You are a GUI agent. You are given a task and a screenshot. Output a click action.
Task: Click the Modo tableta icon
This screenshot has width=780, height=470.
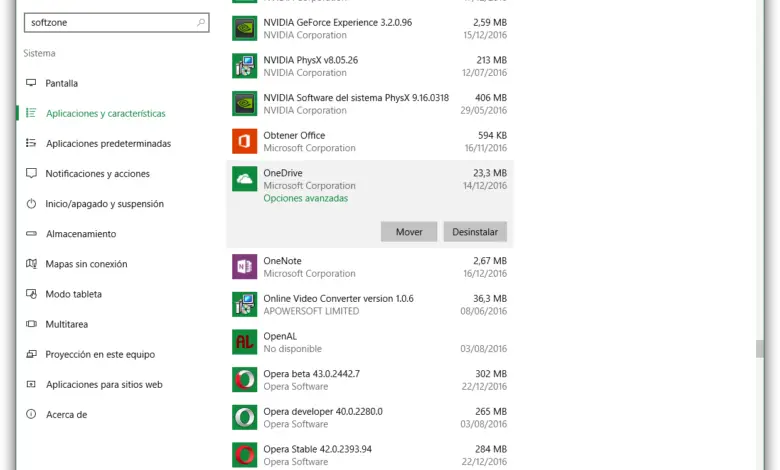click(x=31, y=294)
